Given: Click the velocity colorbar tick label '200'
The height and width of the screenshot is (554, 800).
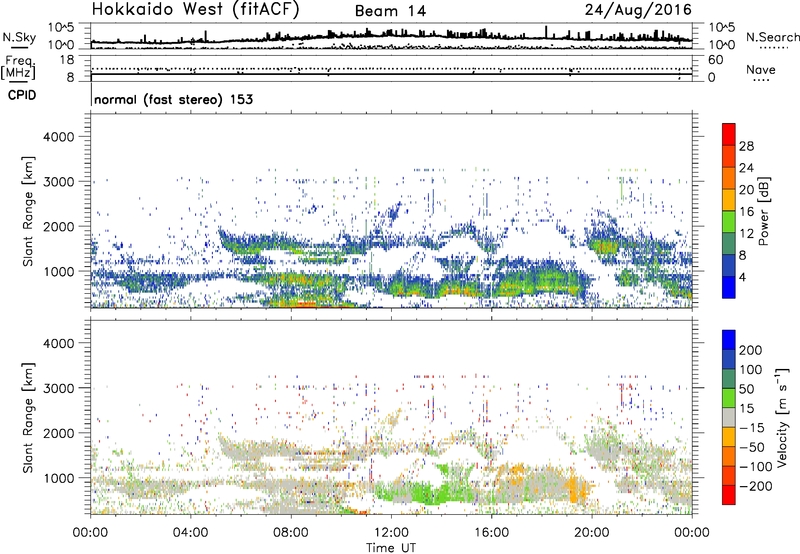Looking at the screenshot, I should (x=751, y=350).
